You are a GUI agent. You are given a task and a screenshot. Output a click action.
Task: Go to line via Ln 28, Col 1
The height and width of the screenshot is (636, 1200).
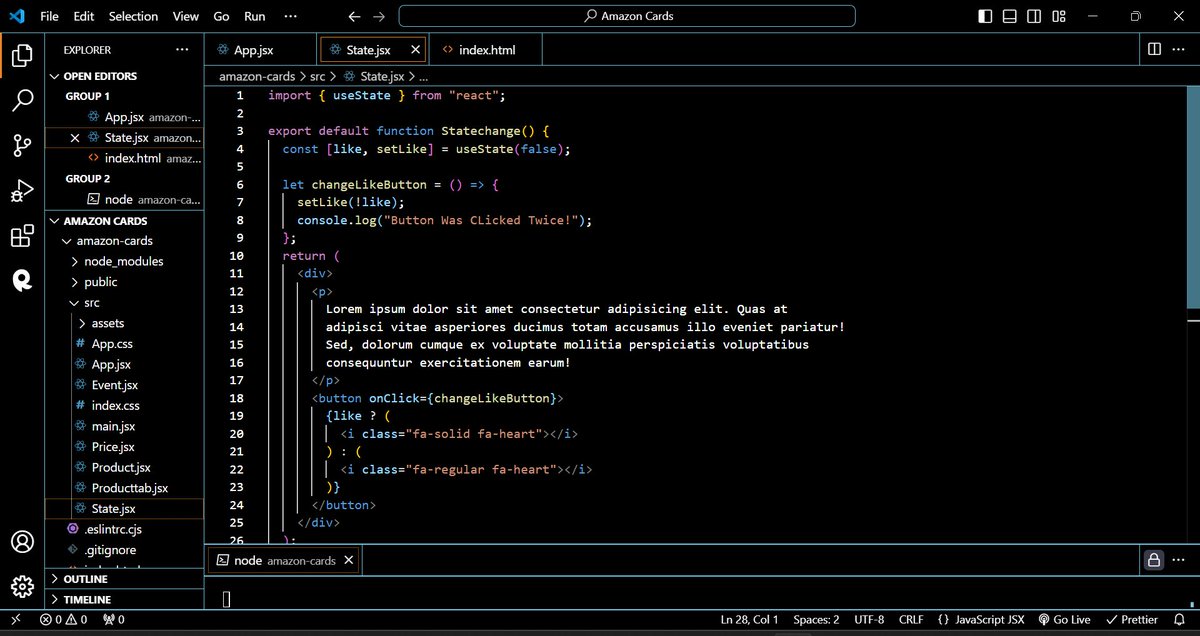(x=749, y=620)
